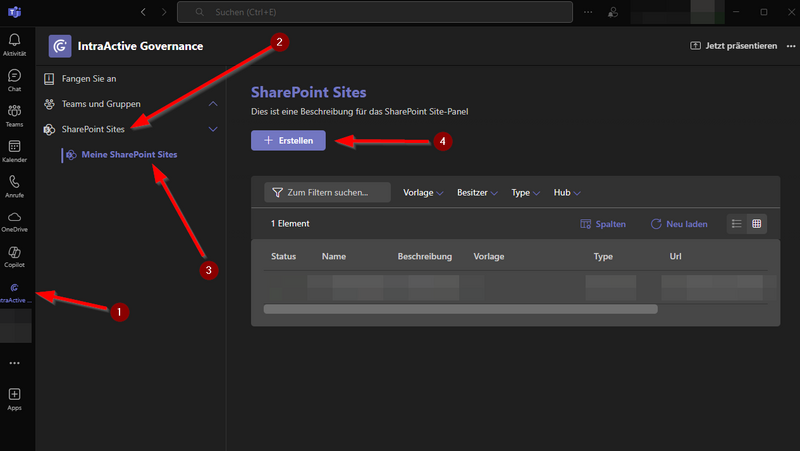Image resolution: width=800 pixels, height=451 pixels.
Task: Open the Vorlage filter dropdown
Action: pos(423,192)
